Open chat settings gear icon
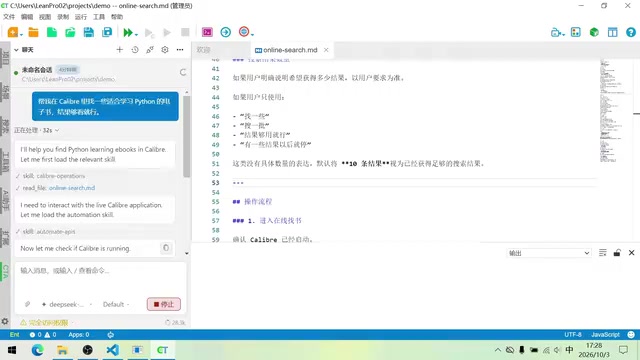640x360 pixels. pos(165,50)
